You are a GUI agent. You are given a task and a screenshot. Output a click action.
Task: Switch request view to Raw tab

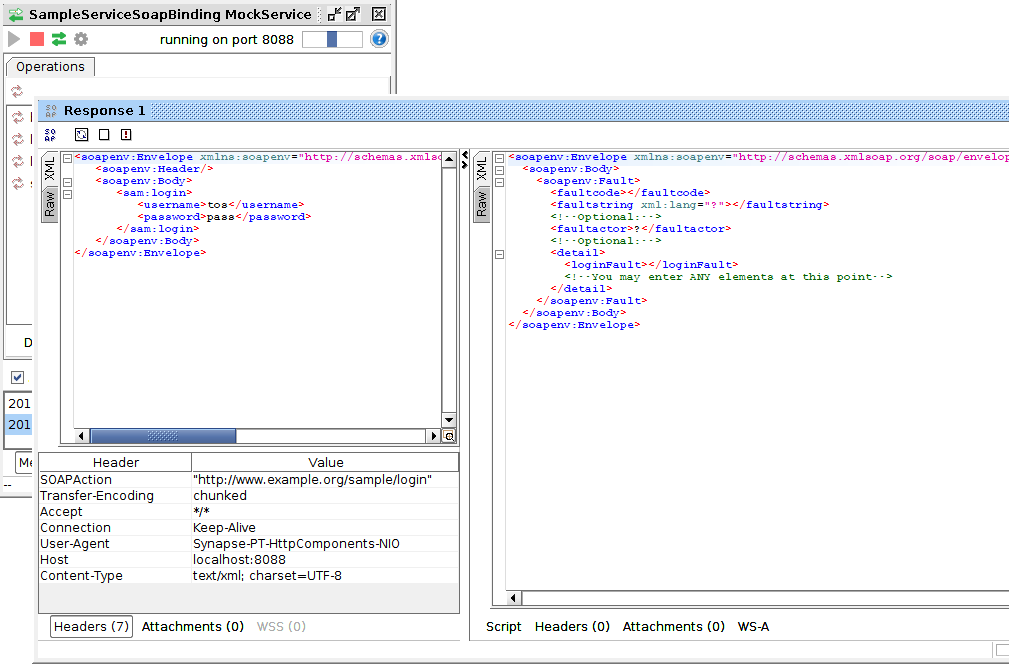48,204
